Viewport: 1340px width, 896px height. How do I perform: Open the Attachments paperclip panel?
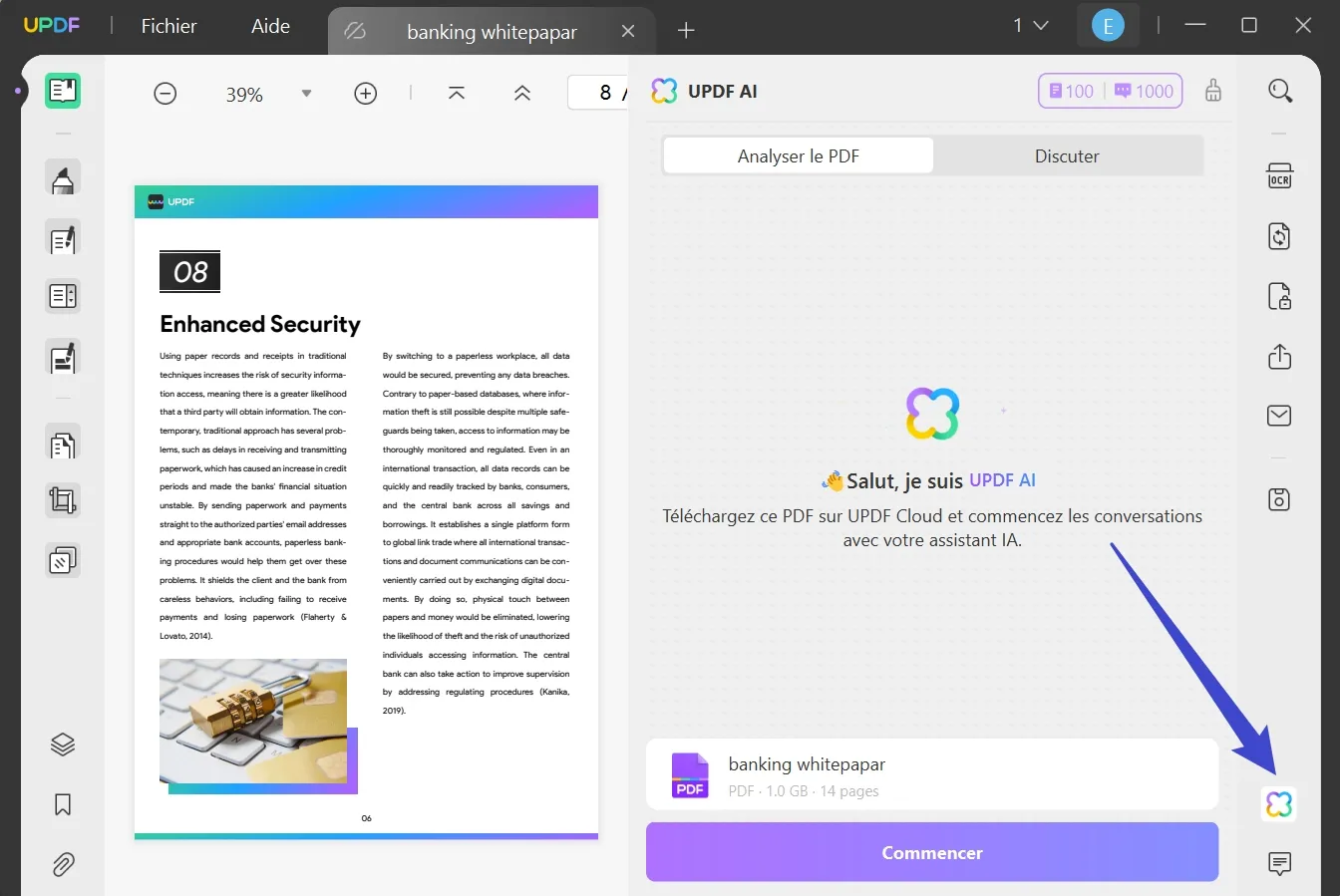pyautogui.click(x=63, y=864)
